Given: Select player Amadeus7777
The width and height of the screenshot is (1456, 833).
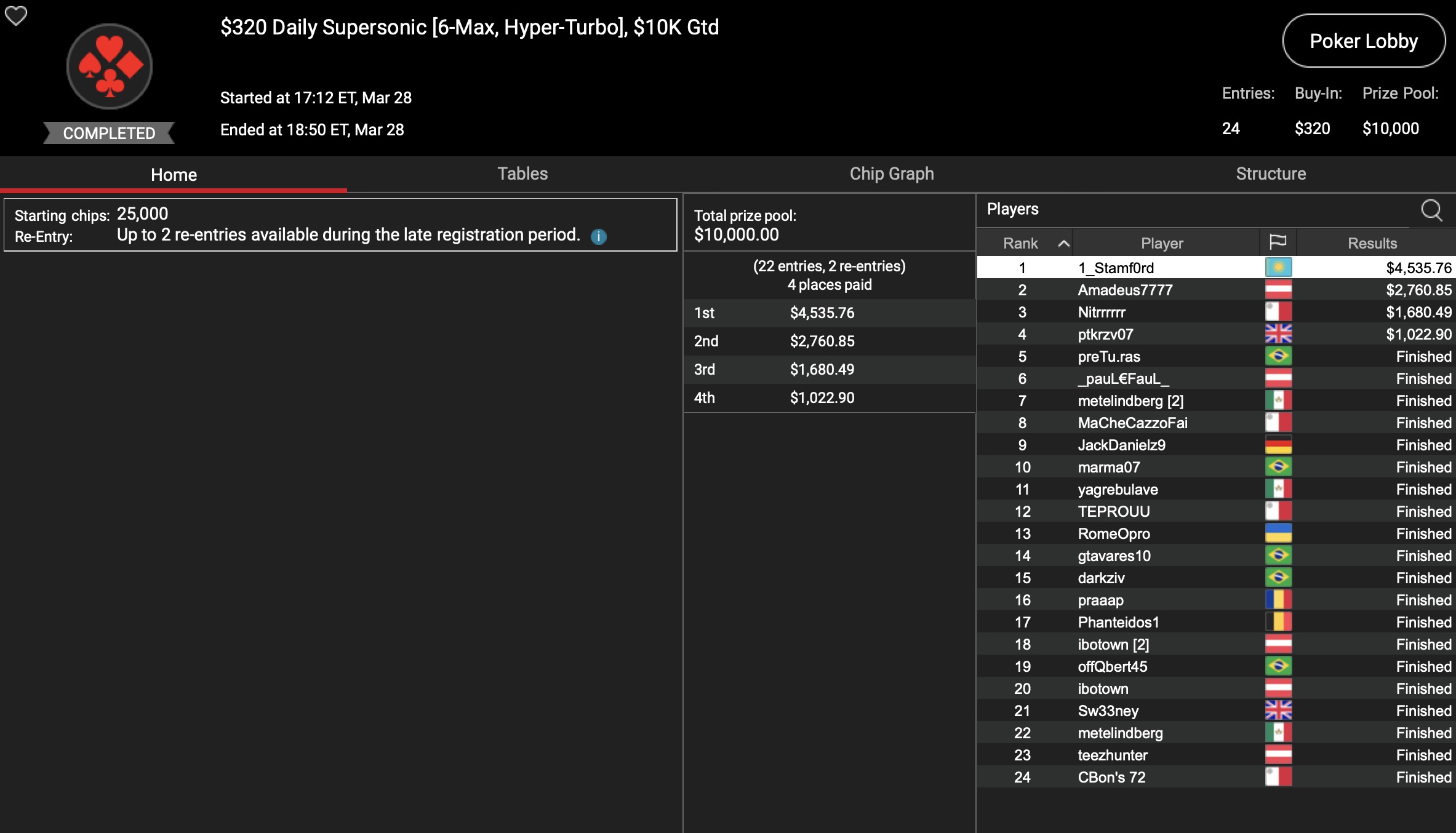Looking at the screenshot, I should [x=1216, y=290].
